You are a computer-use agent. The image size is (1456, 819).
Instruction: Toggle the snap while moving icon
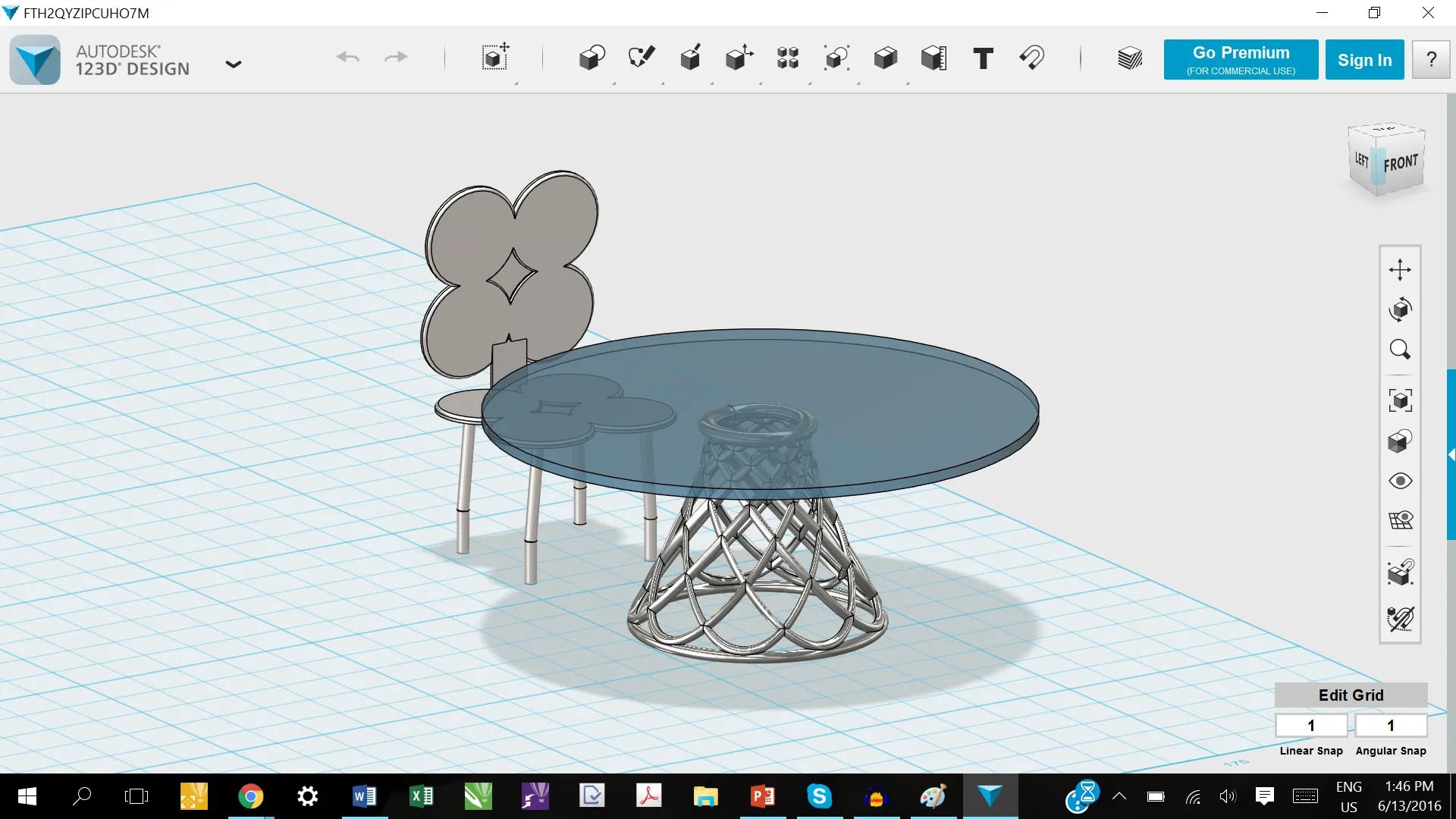[x=1400, y=572]
